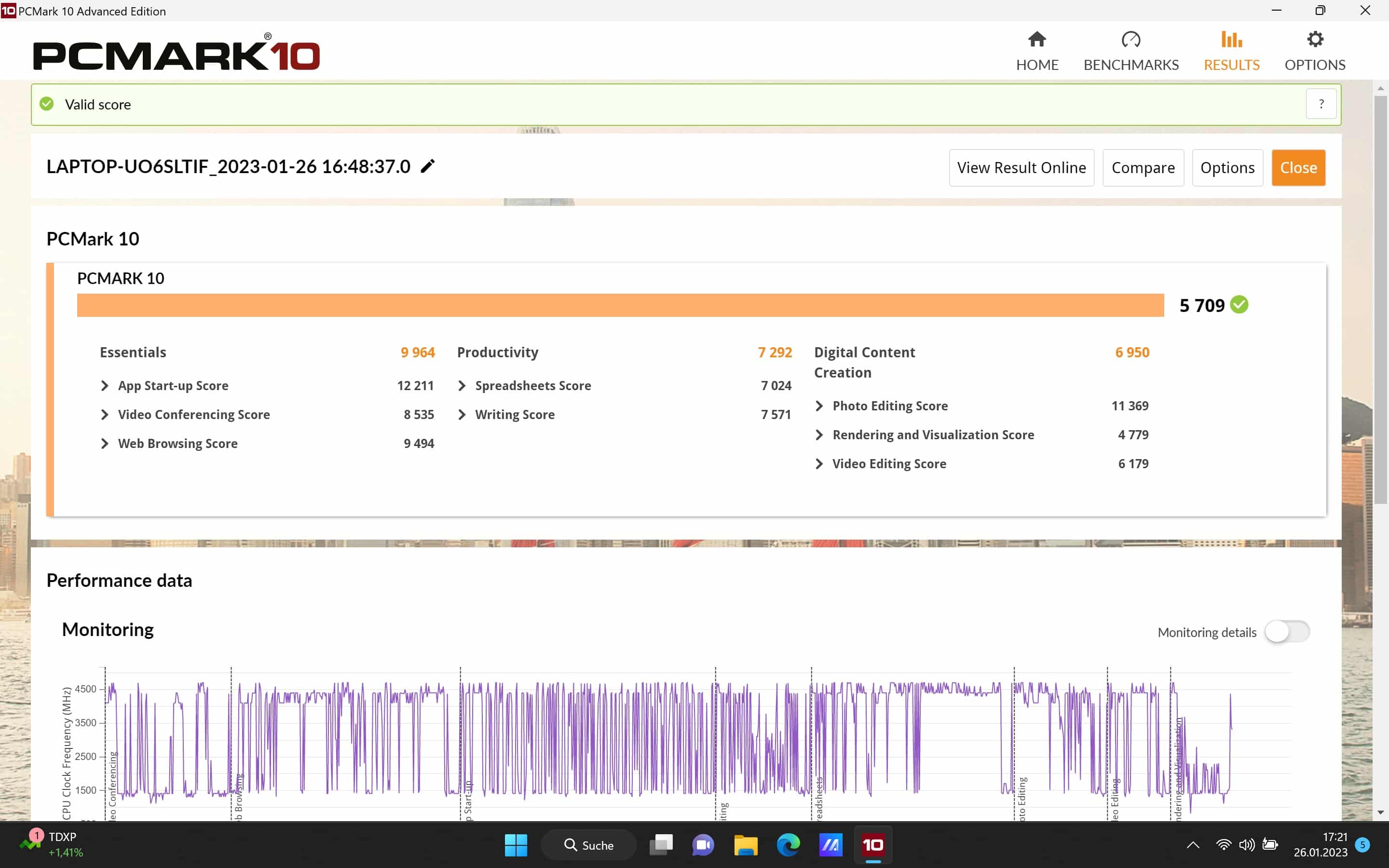Open Benchmarks via the gauge icon
Viewport: 1389px width, 868px height.
(1130, 40)
